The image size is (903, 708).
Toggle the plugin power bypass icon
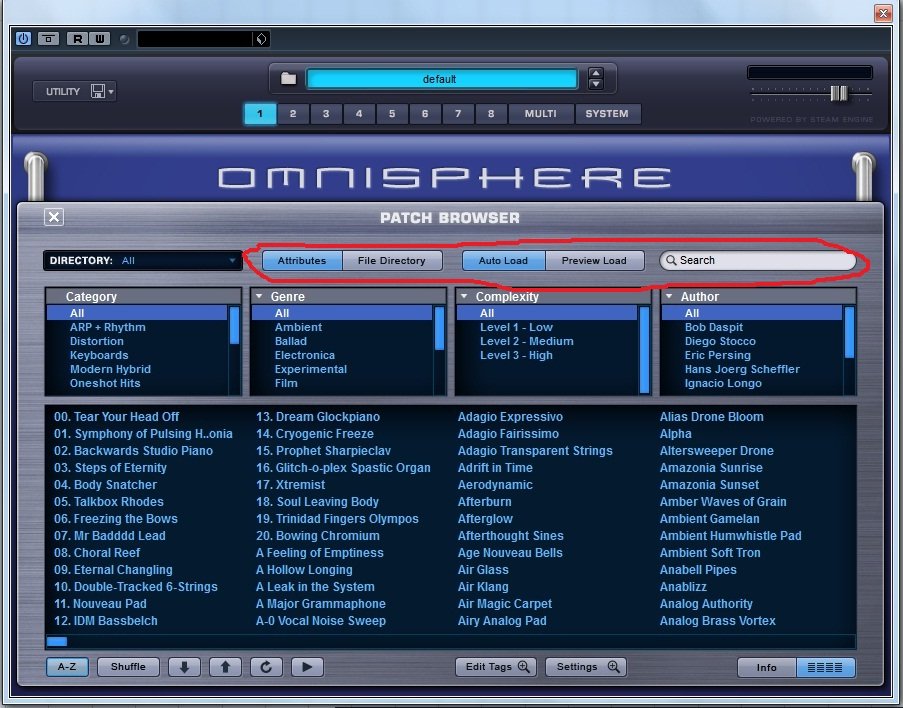(23, 39)
